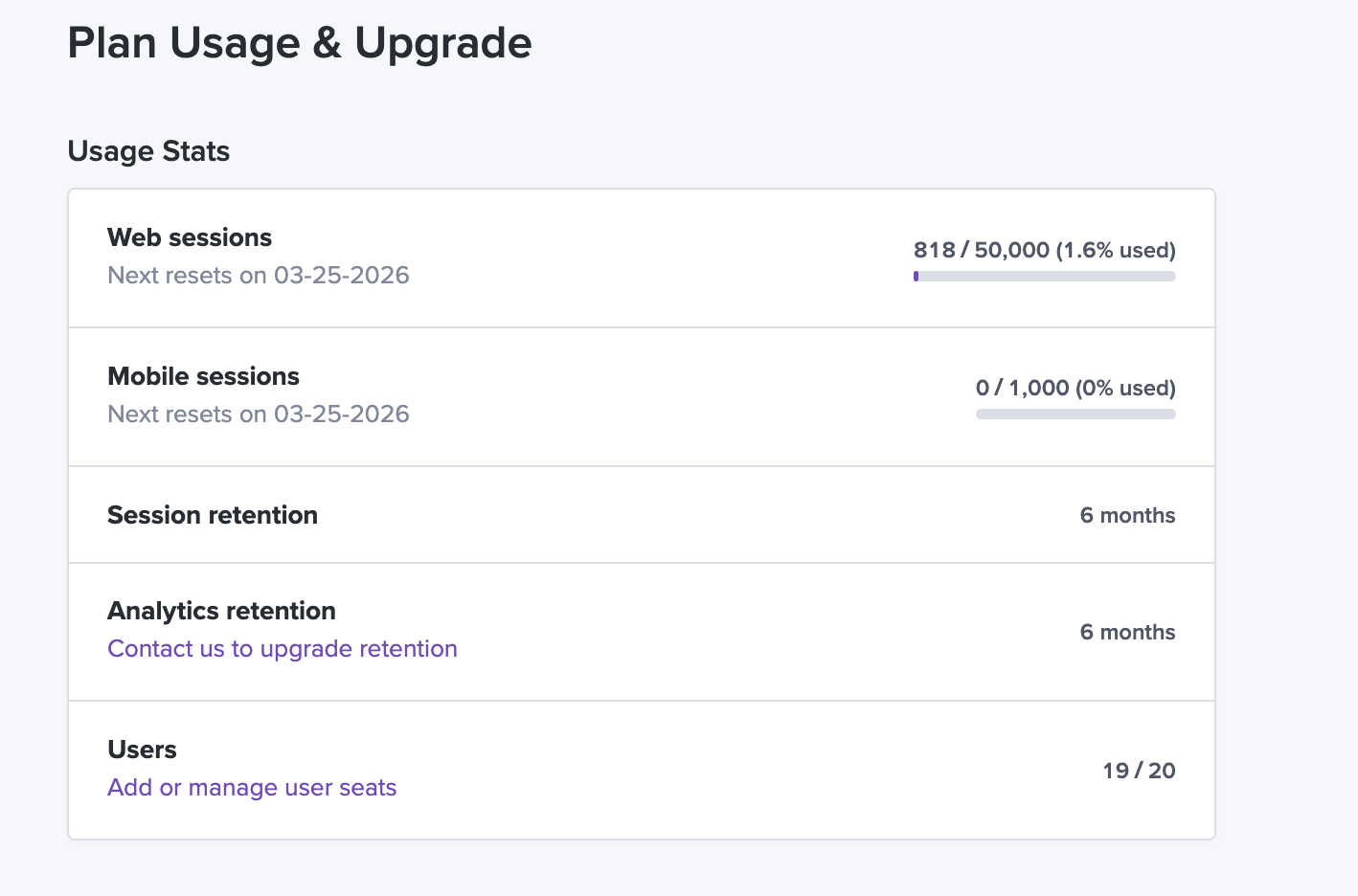Click the "Contact us to upgrade retention" link

coord(282,649)
